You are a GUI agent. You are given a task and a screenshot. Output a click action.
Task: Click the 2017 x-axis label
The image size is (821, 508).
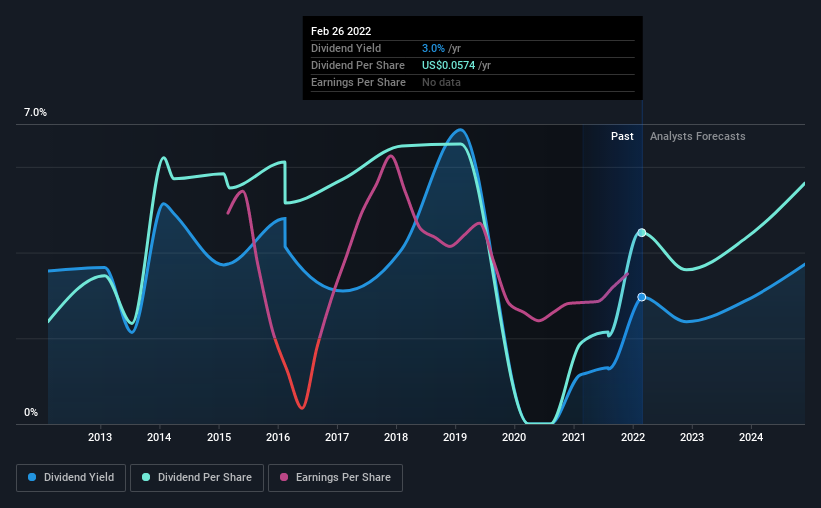(337, 437)
